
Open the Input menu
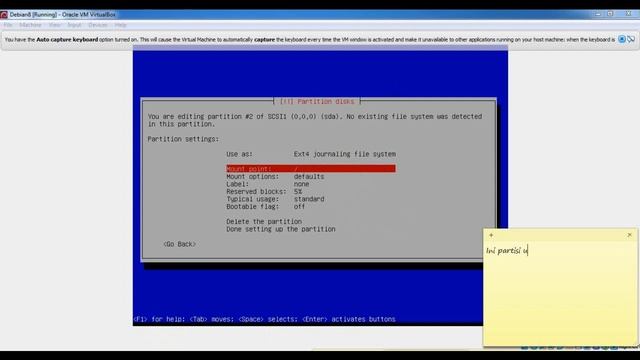coord(74,25)
